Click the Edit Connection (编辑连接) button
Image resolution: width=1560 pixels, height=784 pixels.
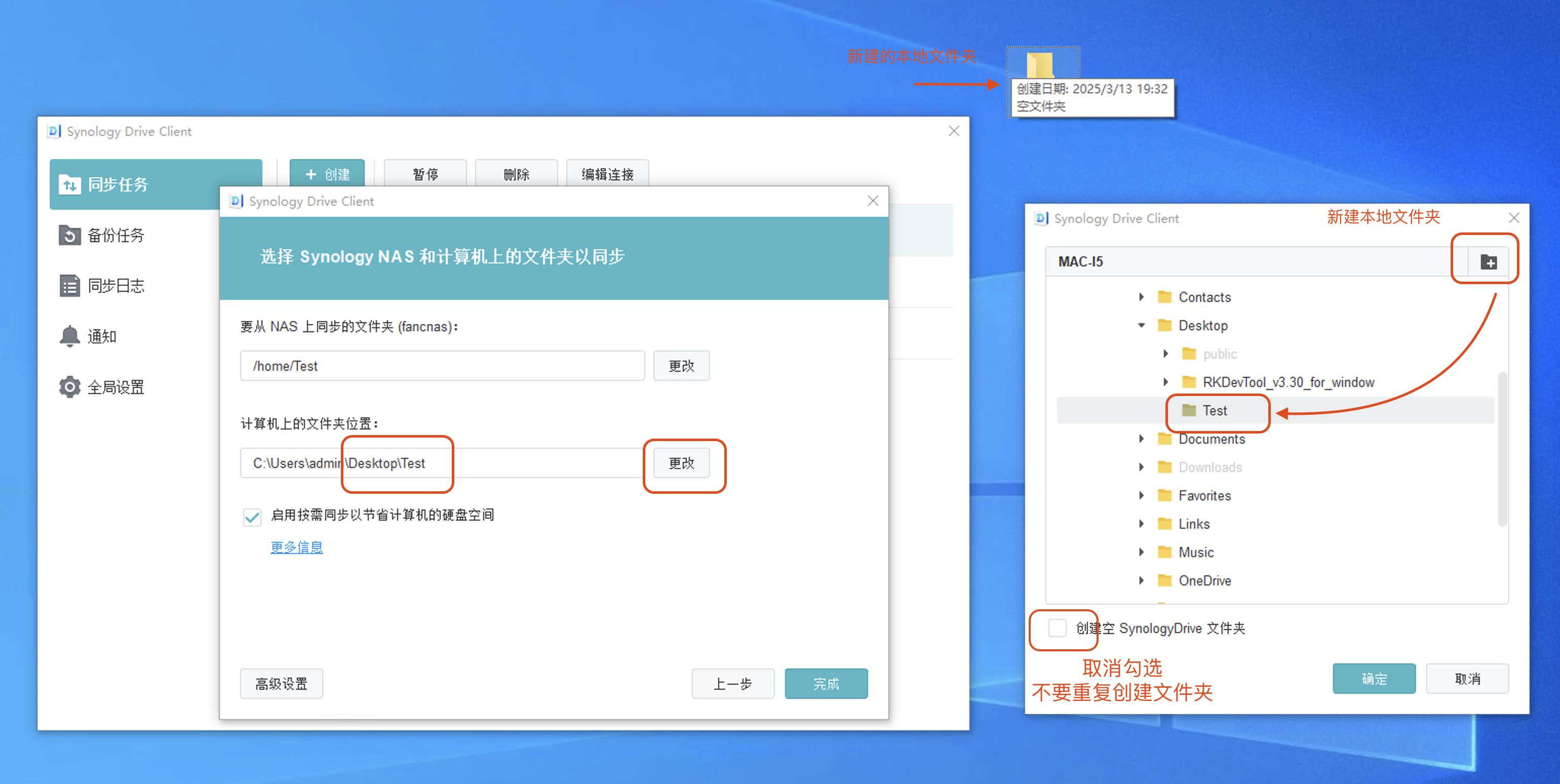click(x=607, y=174)
